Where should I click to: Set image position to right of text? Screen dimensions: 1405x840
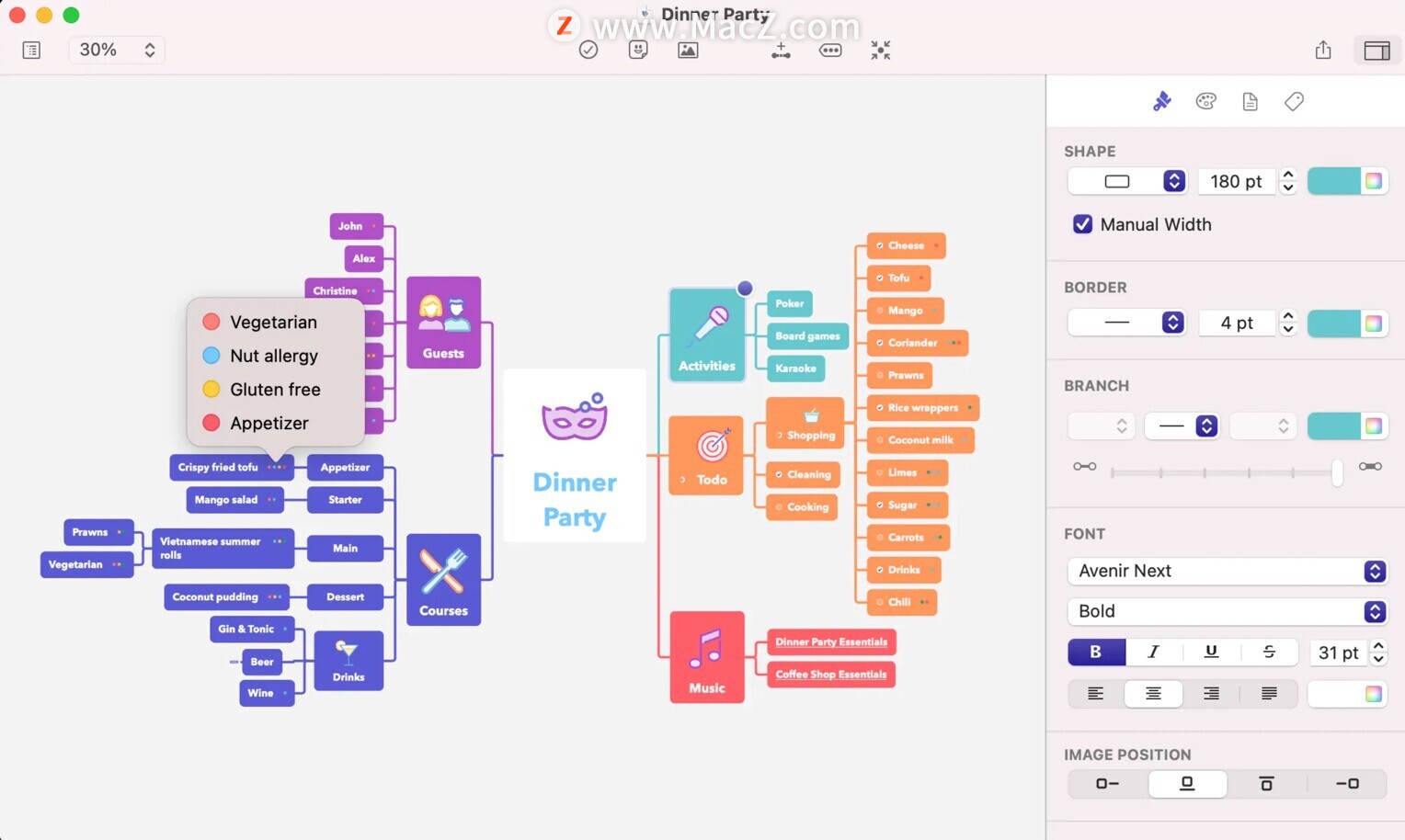coord(1347,783)
